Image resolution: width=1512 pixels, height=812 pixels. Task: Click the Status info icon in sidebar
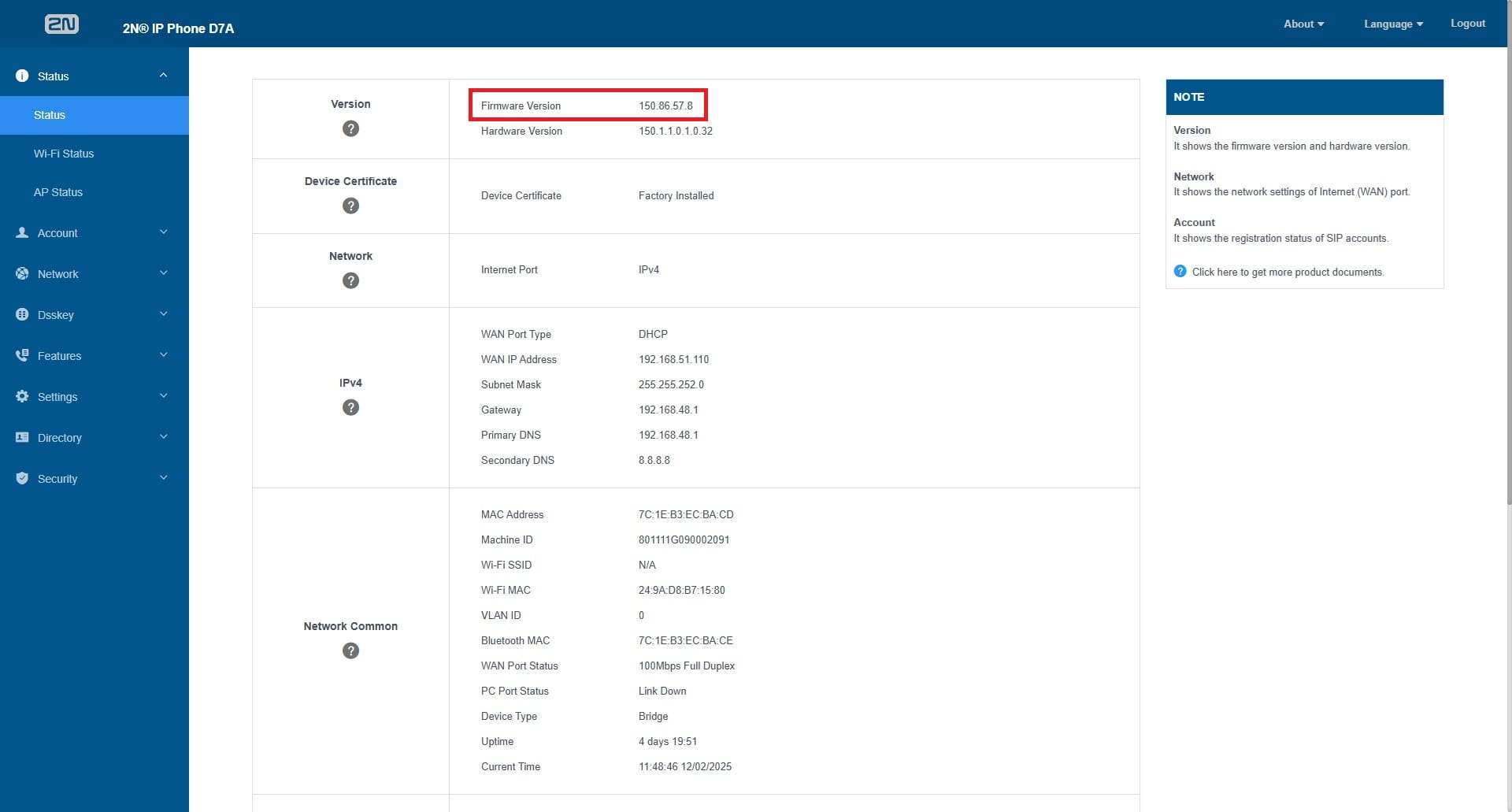point(22,76)
